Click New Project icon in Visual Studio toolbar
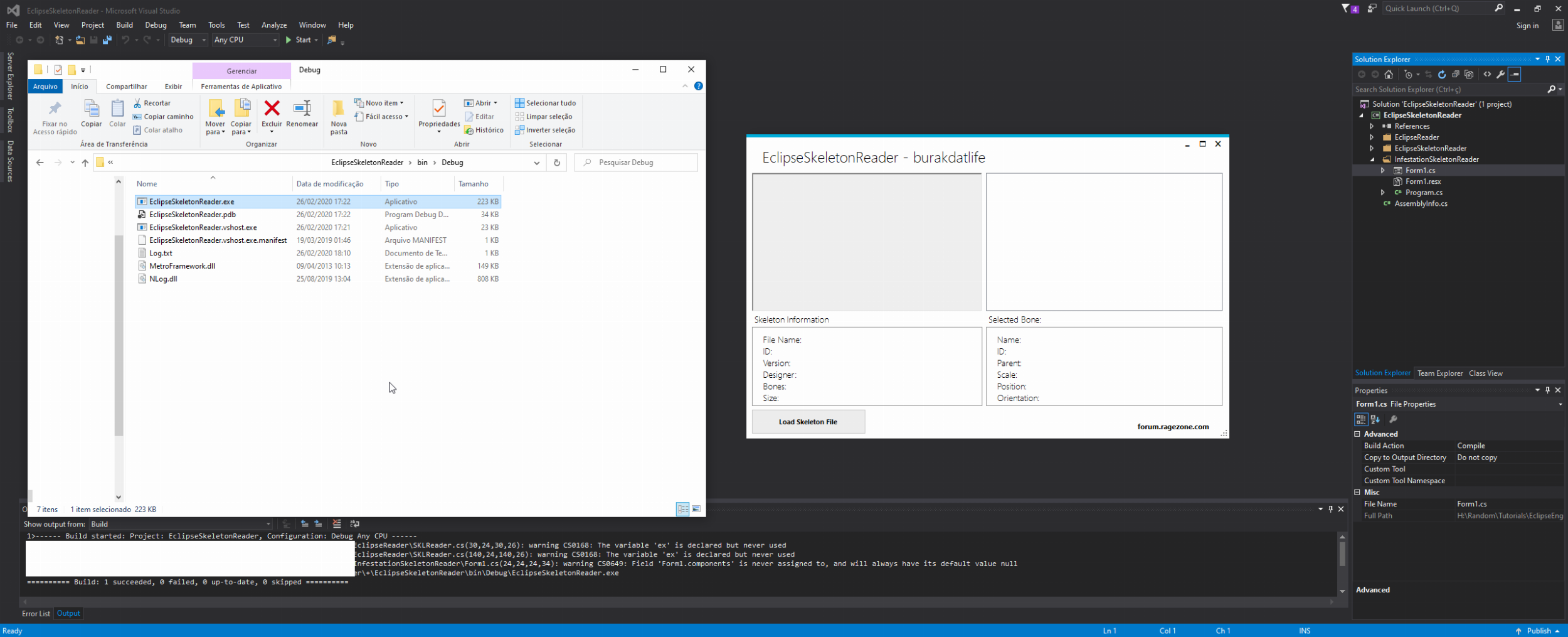 pos(59,40)
